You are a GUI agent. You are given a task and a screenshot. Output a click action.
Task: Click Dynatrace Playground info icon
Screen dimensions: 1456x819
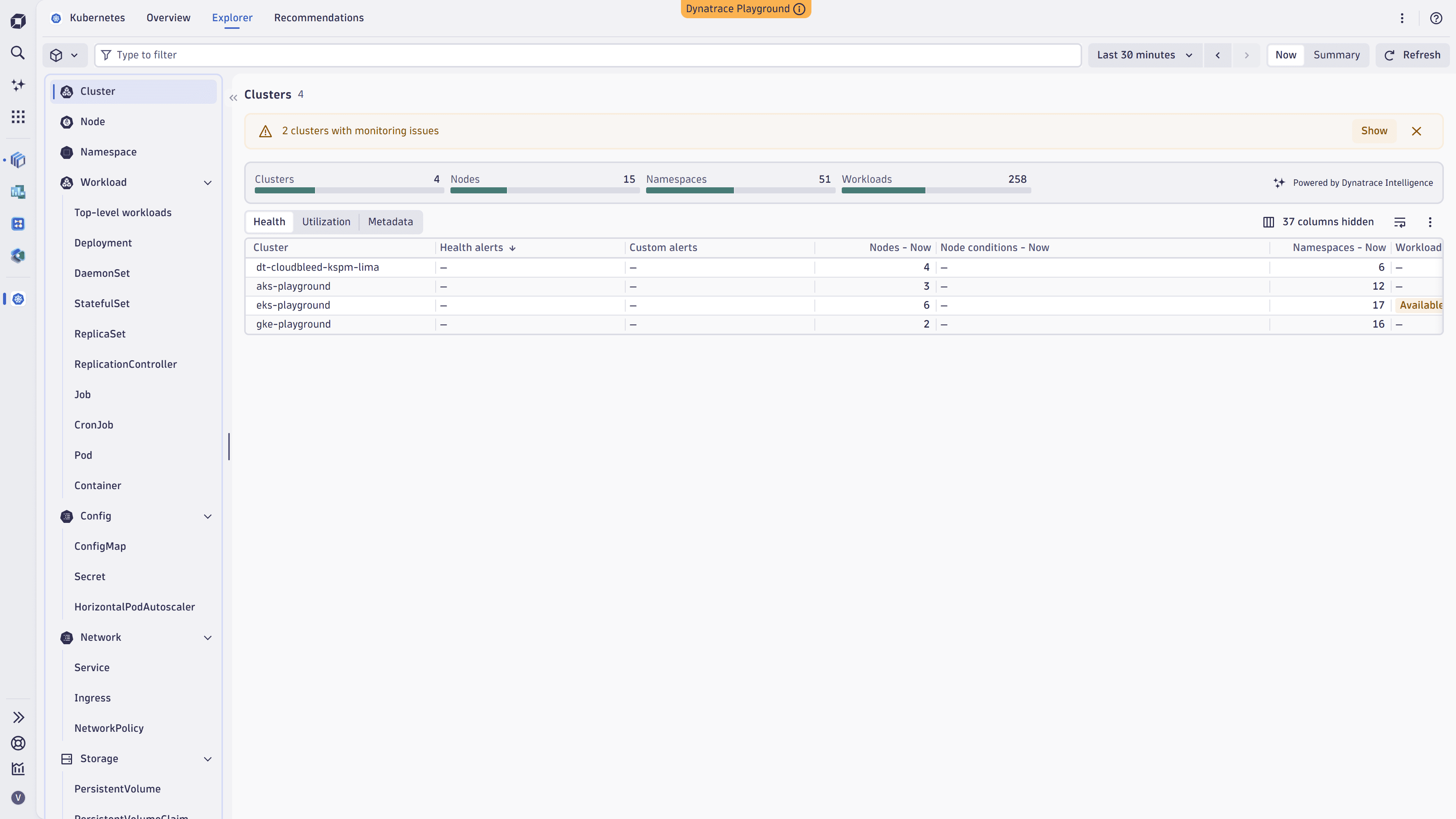click(x=799, y=9)
